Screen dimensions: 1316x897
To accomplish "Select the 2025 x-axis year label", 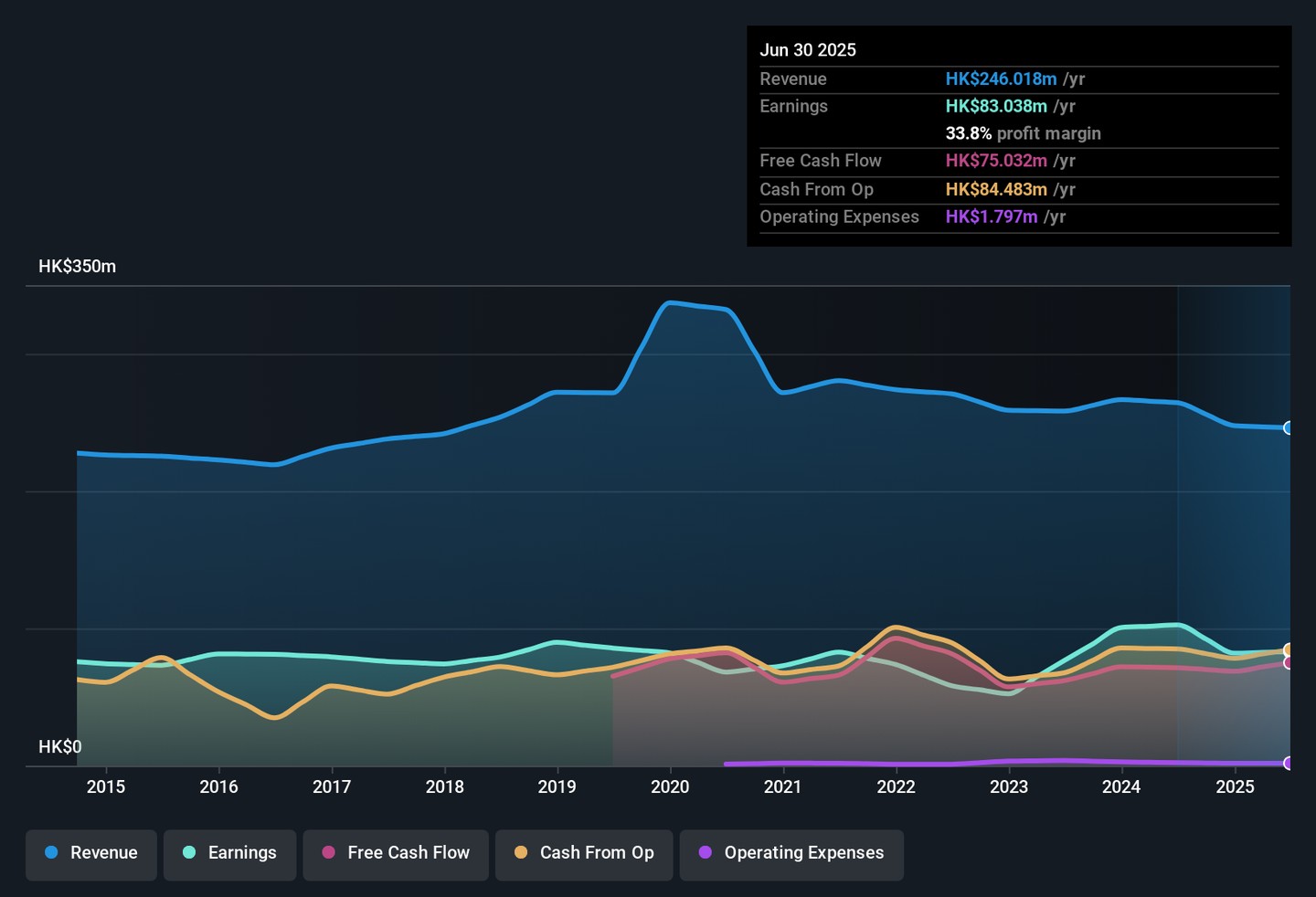I will (x=1235, y=786).
